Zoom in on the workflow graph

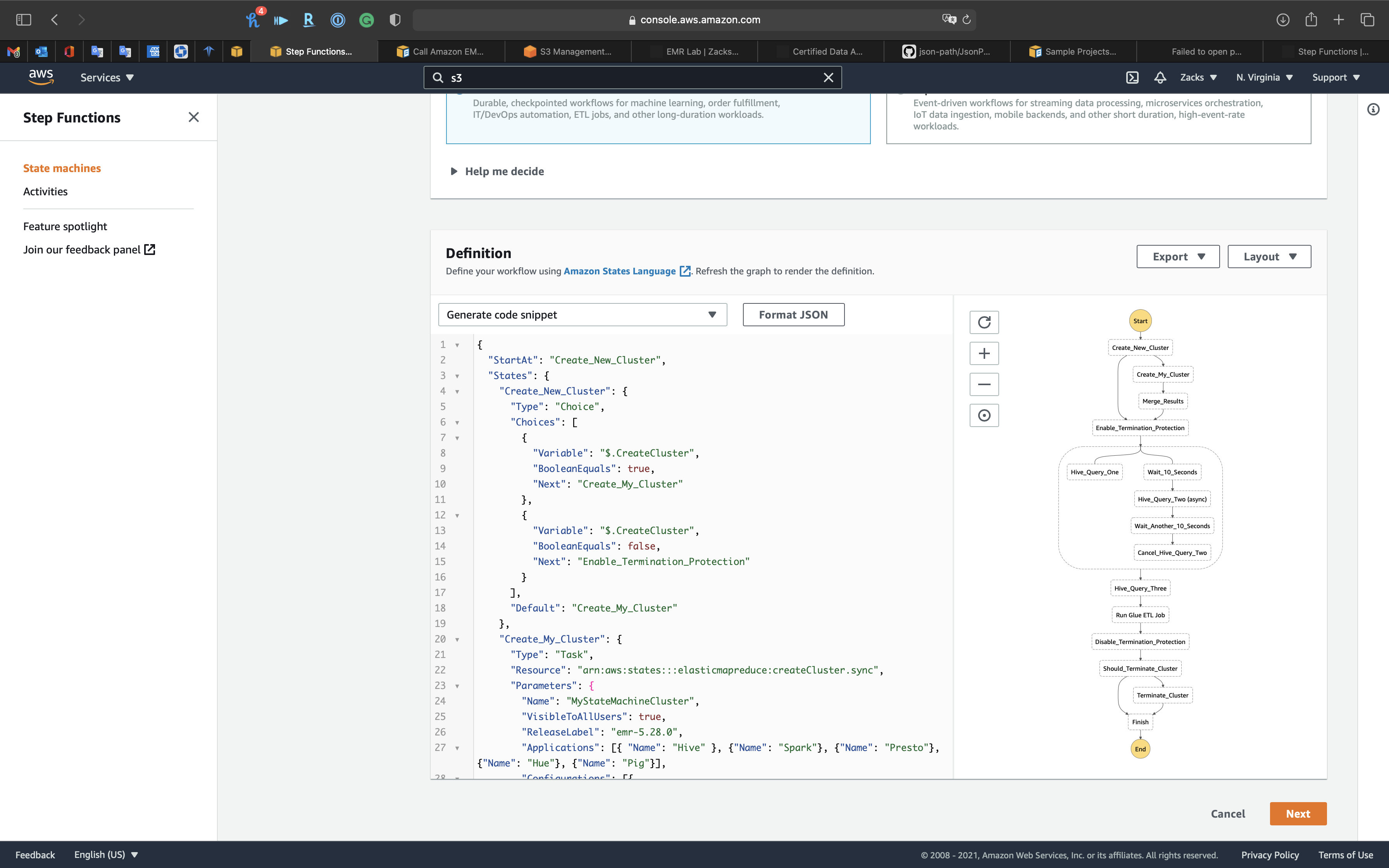[x=984, y=353]
